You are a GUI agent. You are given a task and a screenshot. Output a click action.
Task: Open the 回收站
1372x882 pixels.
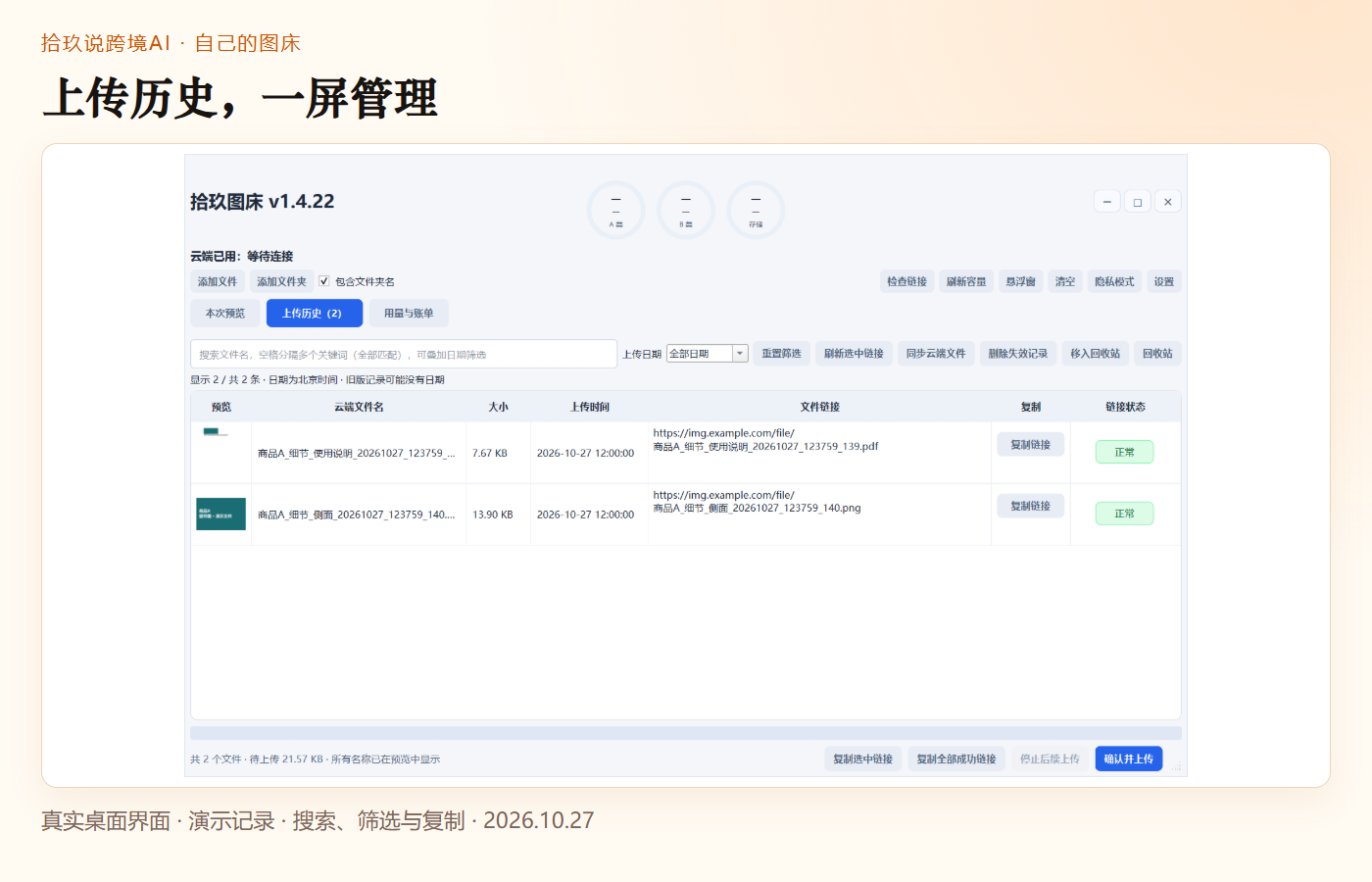[1158, 354]
